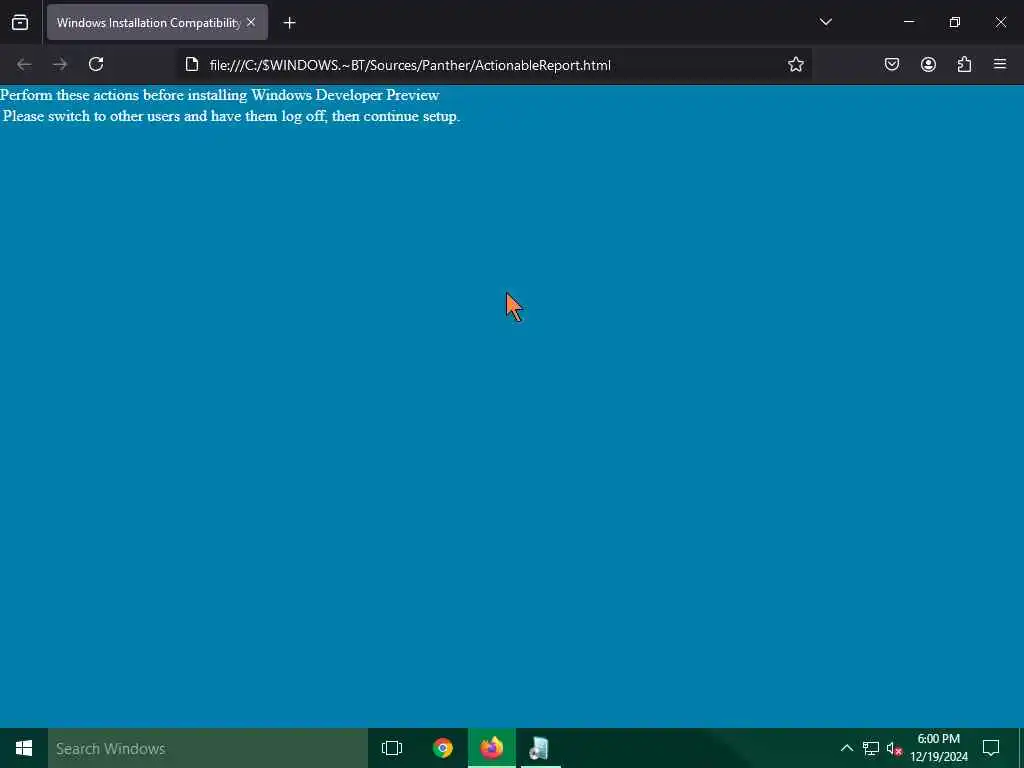
Task: Show hidden system tray icons
Action: (x=846, y=748)
